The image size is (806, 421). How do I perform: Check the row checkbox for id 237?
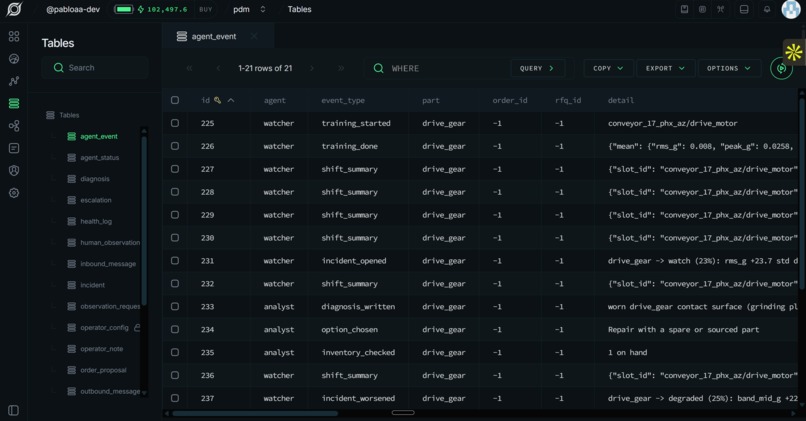click(x=175, y=398)
